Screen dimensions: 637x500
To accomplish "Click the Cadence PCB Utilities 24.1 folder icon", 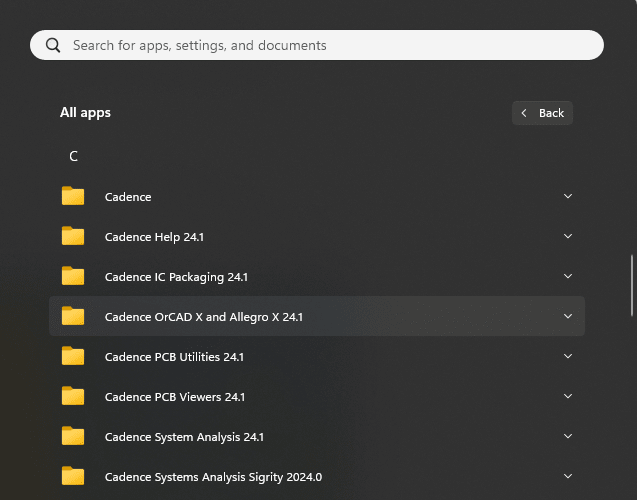I will pyautogui.click(x=73, y=356).
